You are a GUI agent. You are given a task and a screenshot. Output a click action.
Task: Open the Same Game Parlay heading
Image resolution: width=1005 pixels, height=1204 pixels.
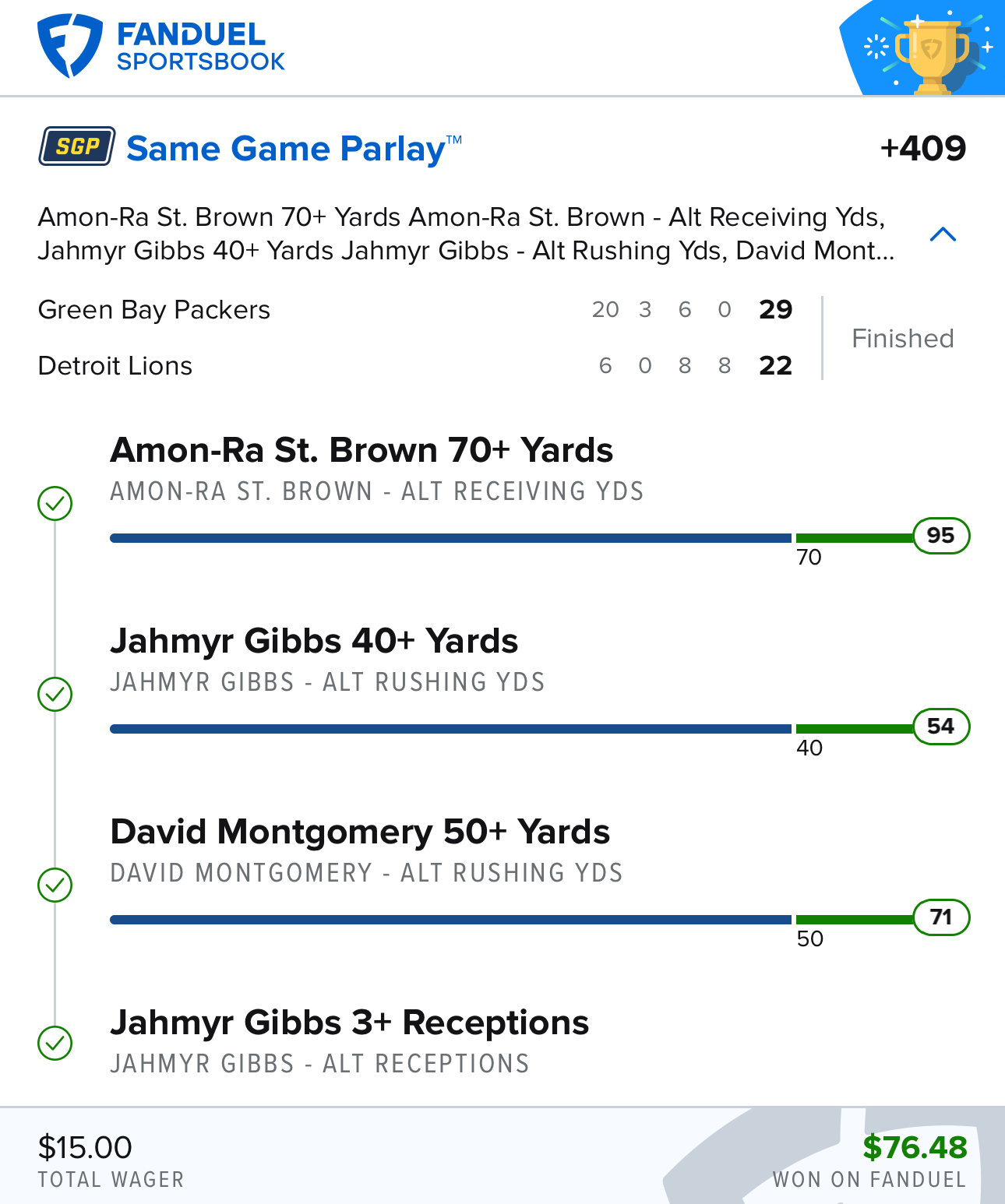coord(294,148)
